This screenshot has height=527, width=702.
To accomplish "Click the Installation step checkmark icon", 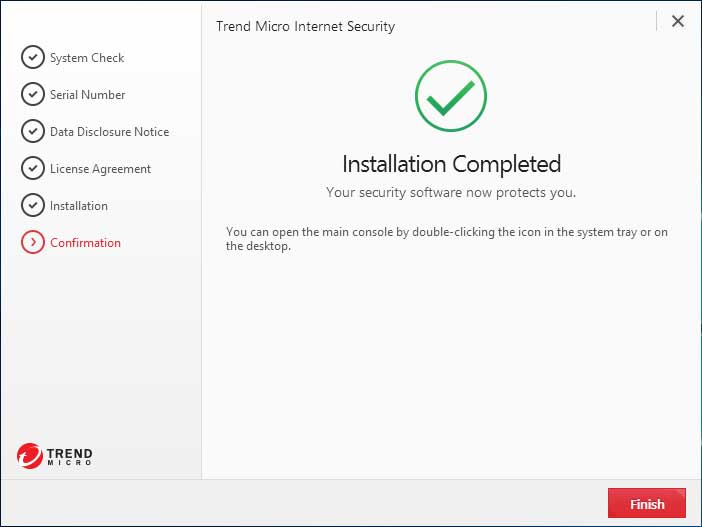I will click(x=33, y=206).
